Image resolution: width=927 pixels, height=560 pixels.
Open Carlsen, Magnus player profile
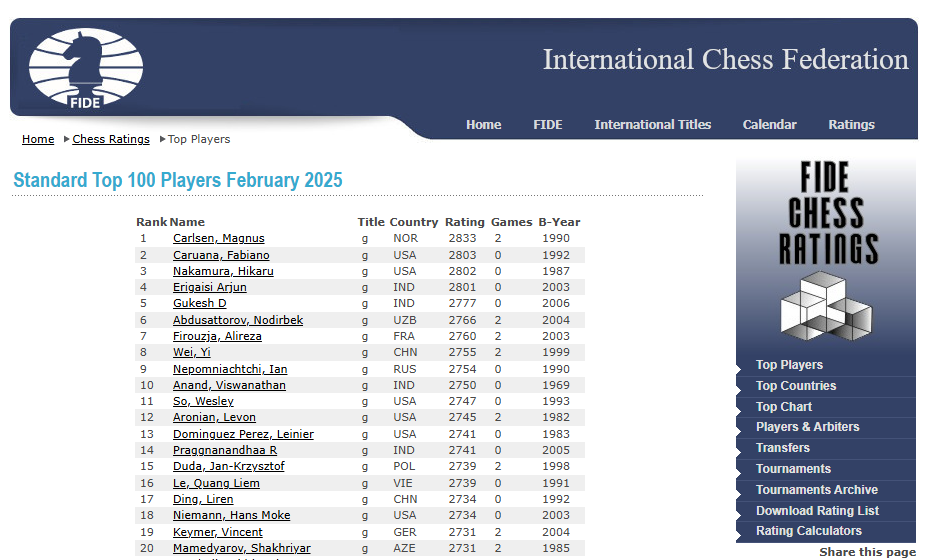click(218, 239)
